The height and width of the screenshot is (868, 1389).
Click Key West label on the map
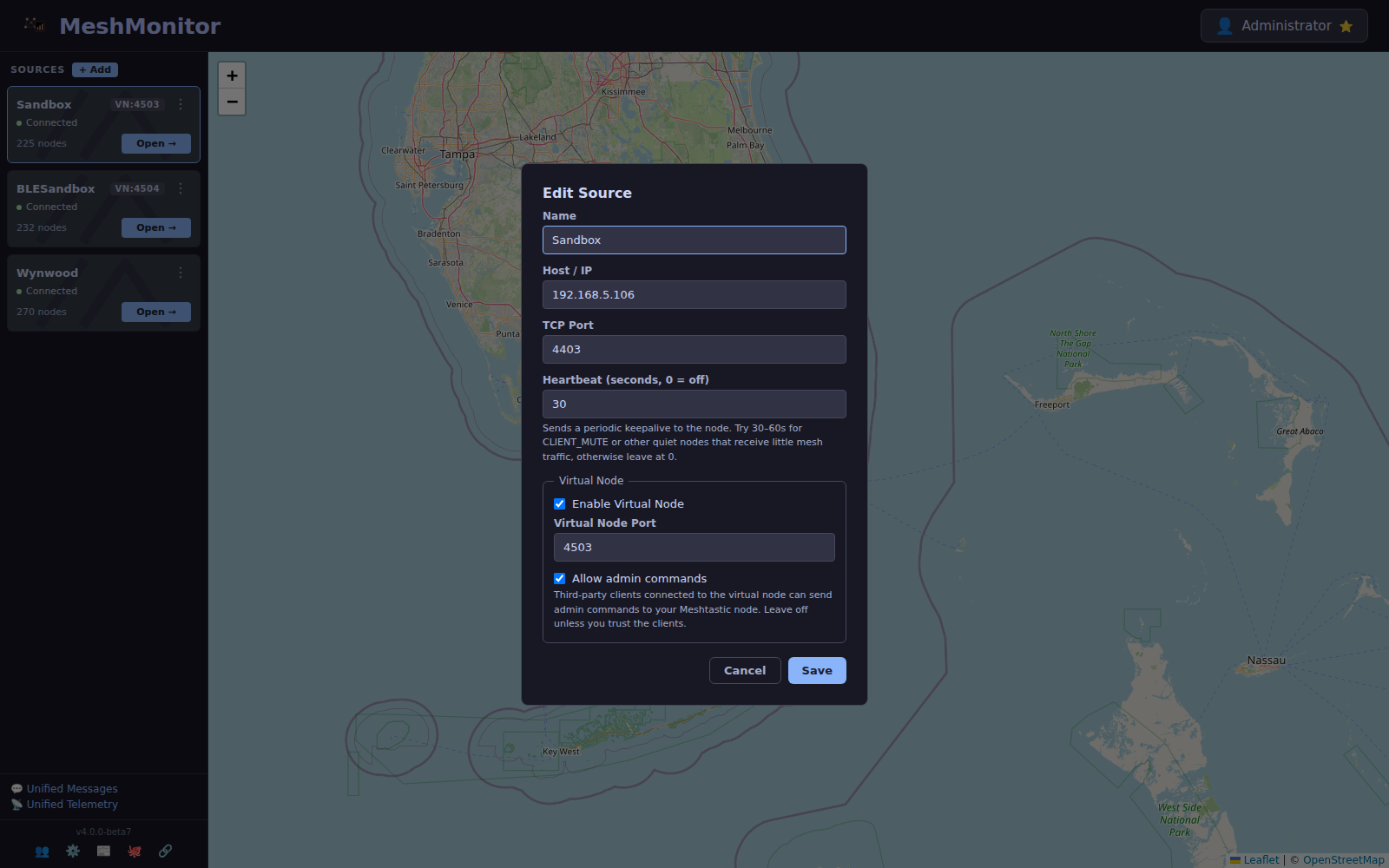point(561,752)
